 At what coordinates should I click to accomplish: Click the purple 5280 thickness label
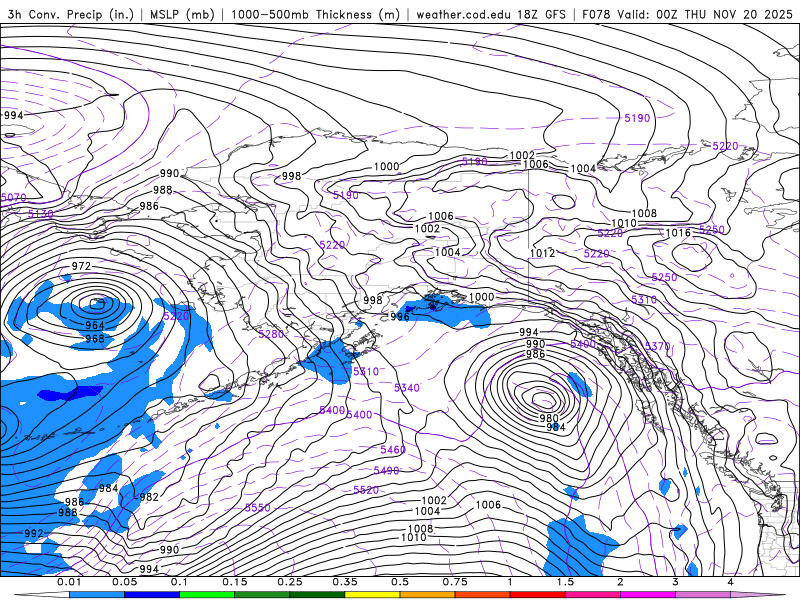271,334
